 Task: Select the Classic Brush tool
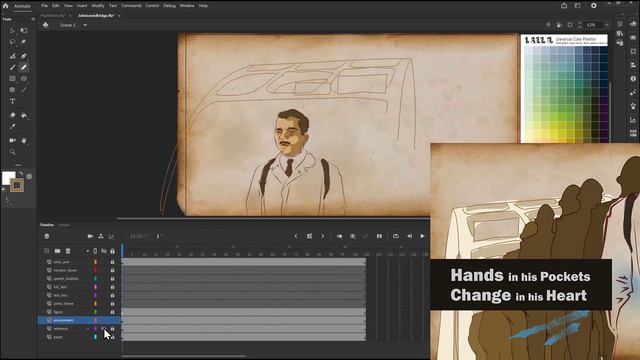(x=12, y=67)
